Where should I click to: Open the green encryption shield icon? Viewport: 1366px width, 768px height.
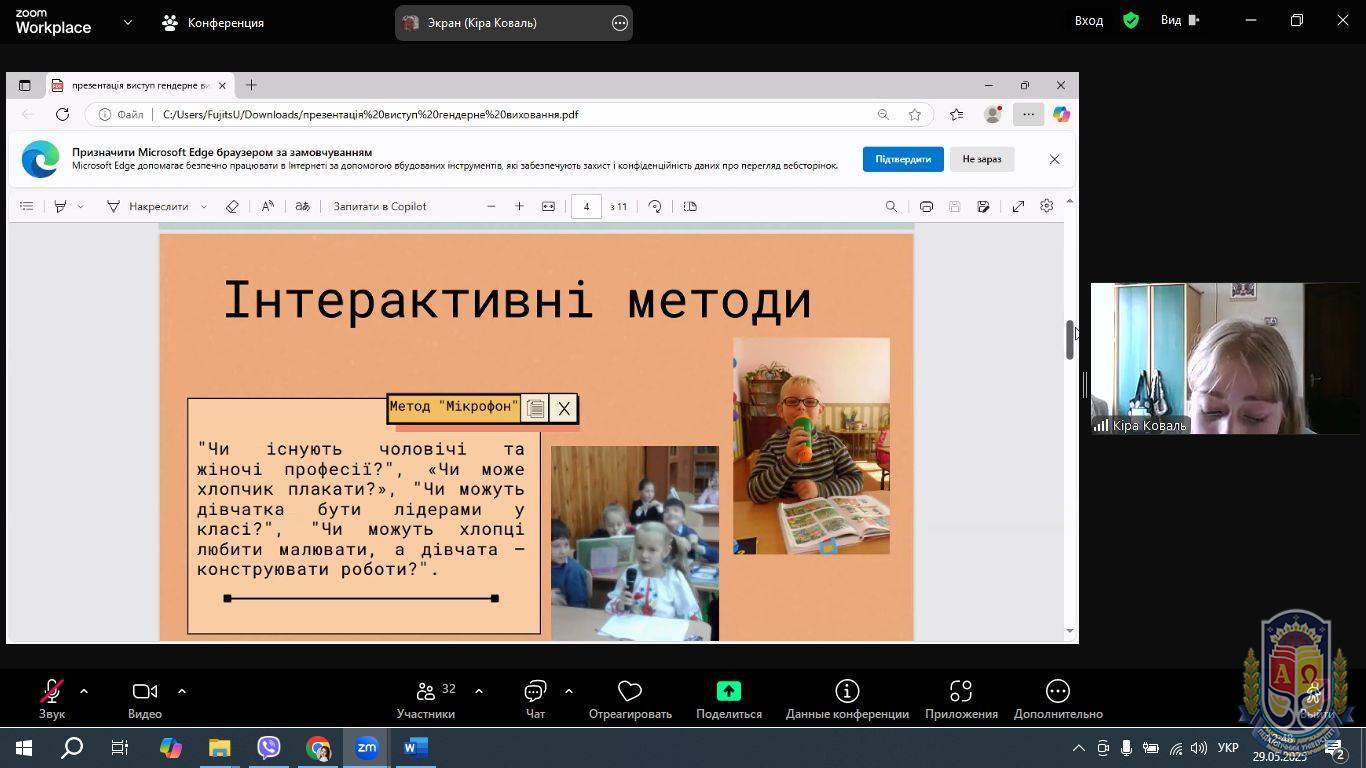[1131, 20]
